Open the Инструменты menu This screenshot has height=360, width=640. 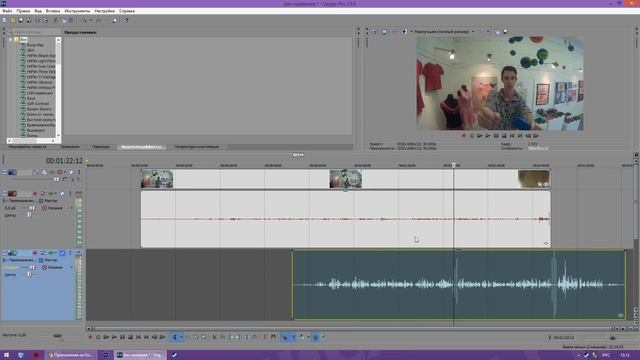77,11
